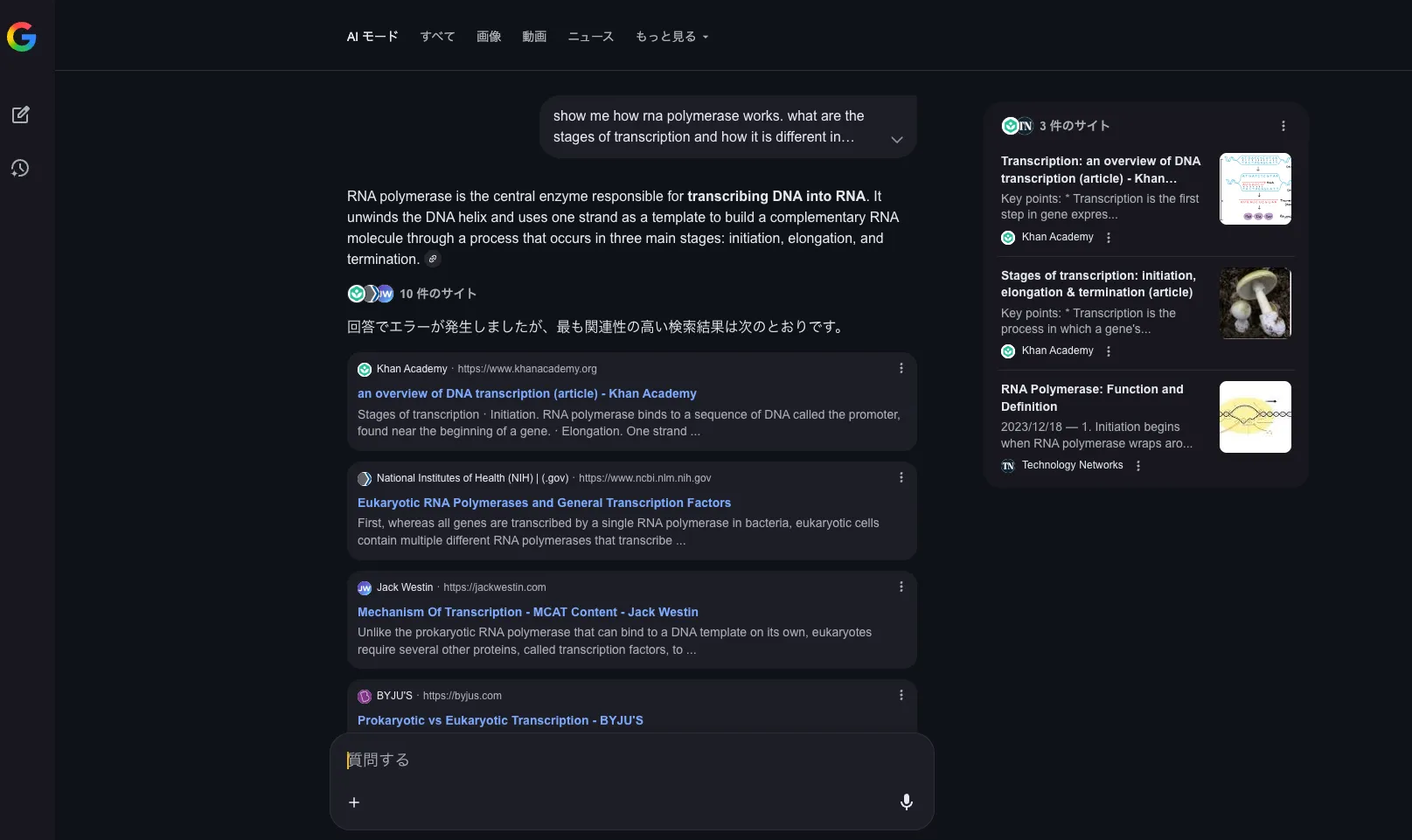Open Eukaryotic RNA Polymerases and General Transcription Factors
Screen dimensions: 1412x840
[x=544, y=503]
